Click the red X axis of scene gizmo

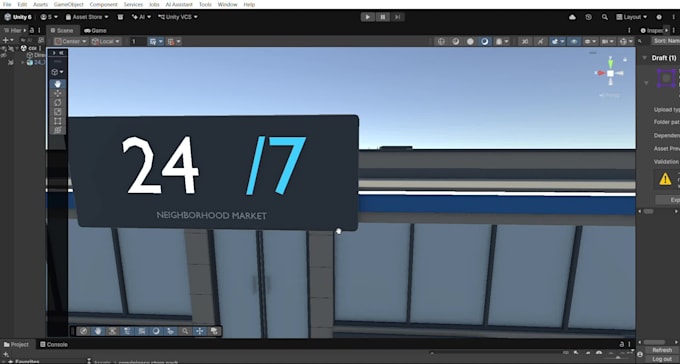pyautogui.click(x=601, y=73)
